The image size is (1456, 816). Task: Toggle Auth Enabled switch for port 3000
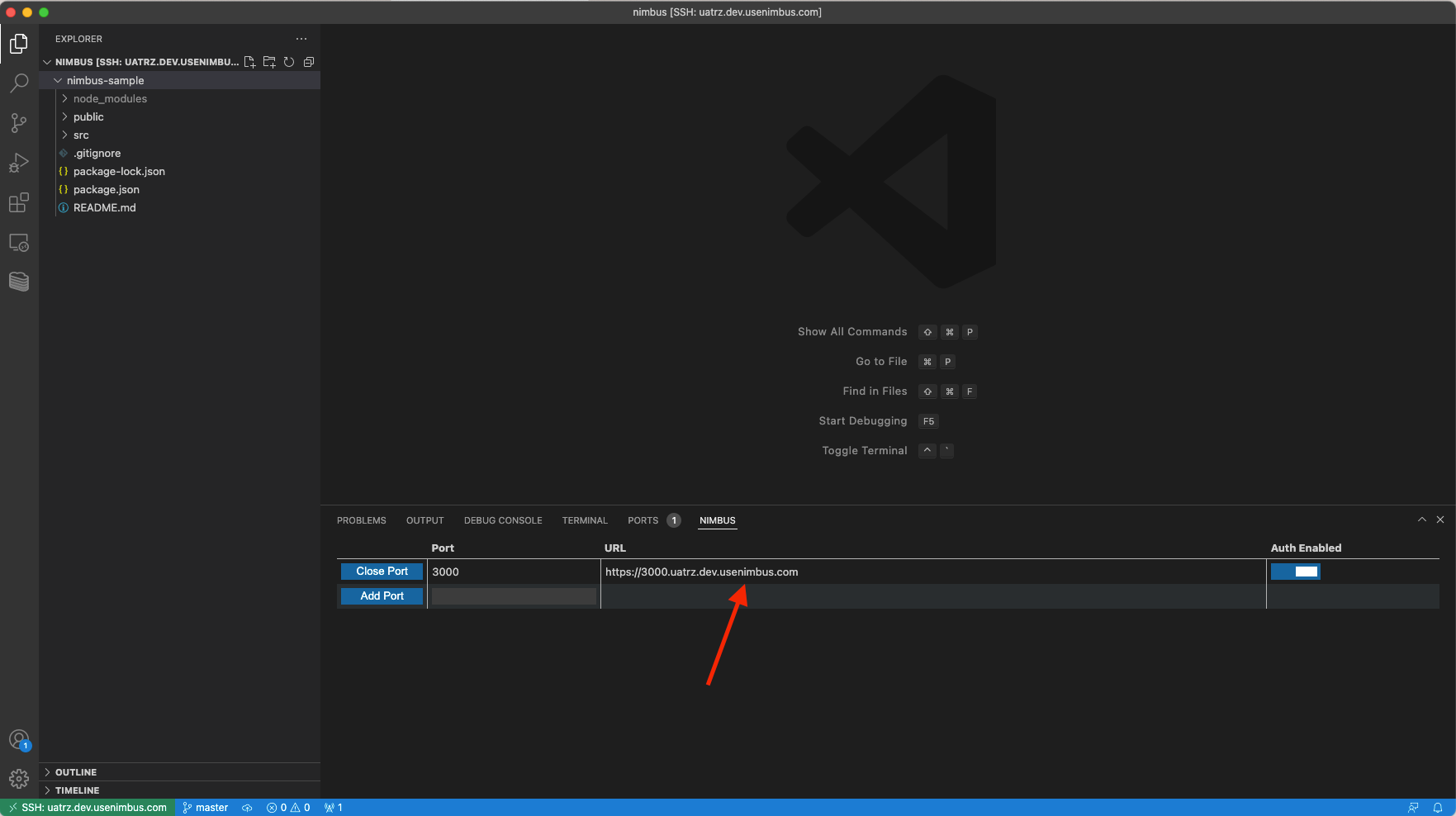point(1295,572)
